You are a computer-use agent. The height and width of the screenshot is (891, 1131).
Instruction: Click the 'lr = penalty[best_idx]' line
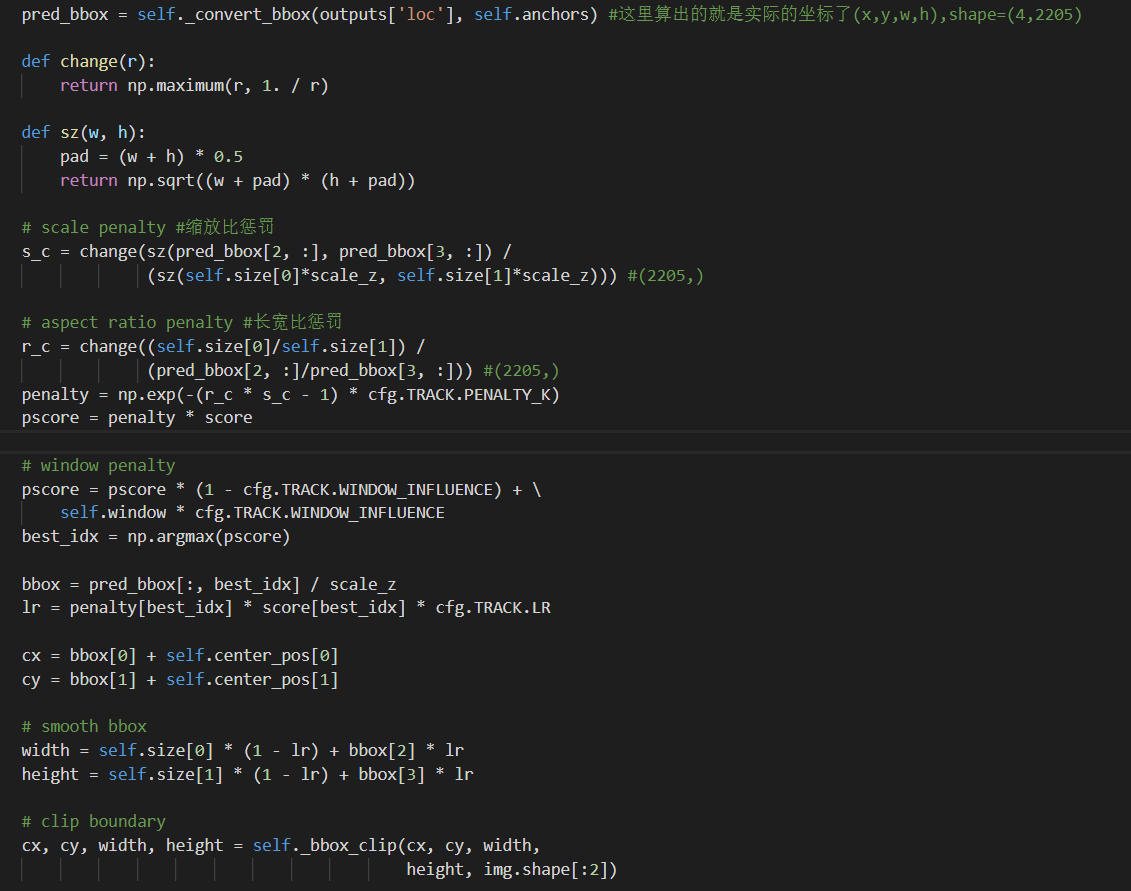[x=286, y=607]
